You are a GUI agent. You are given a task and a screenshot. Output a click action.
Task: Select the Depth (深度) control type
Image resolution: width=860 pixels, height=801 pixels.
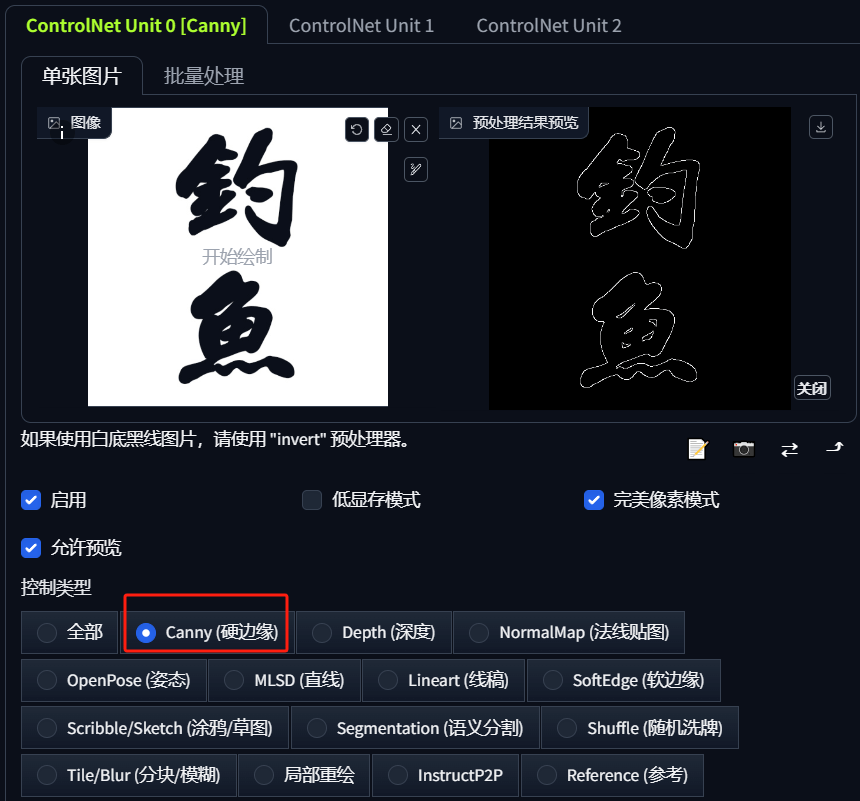click(374, 632)
